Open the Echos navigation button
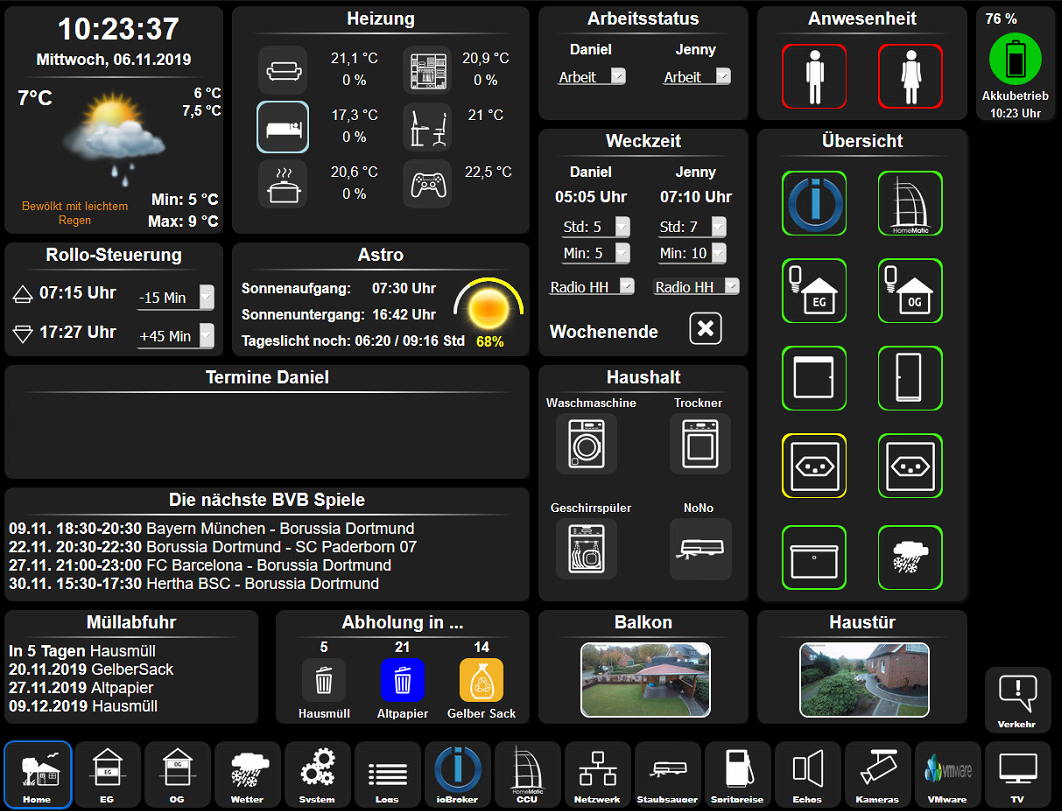 [807, 775]
